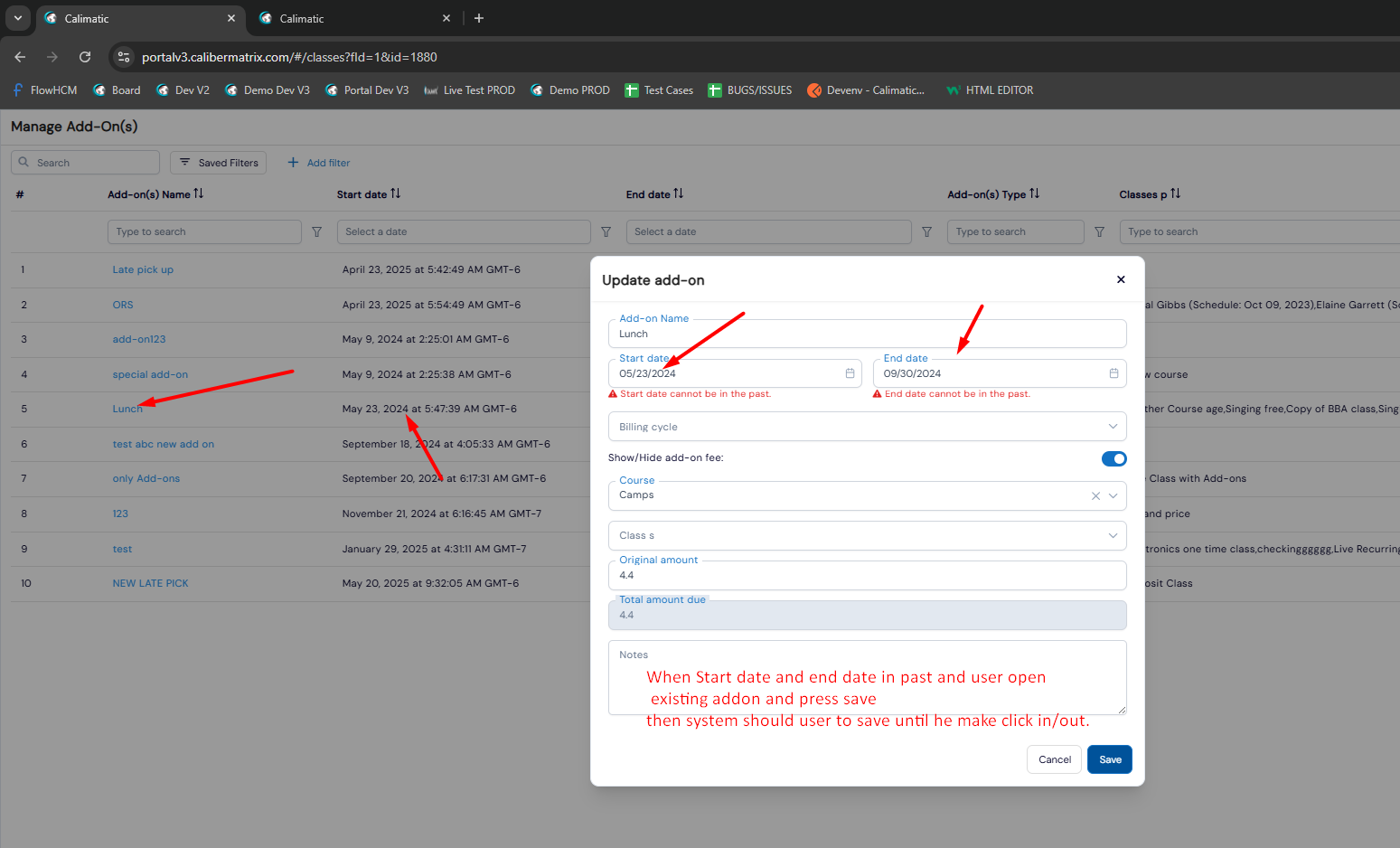Open filter funnel for End date column

927,232
